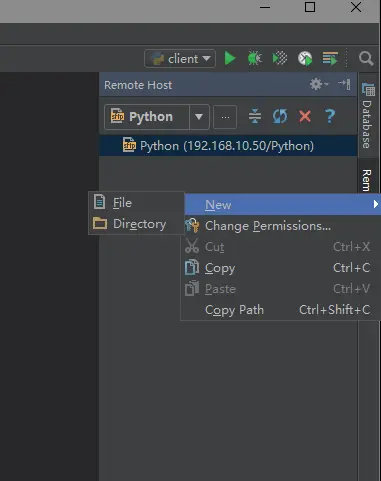The height and width of the screenshot is (481, 381).
Task: Select the Python sftp server combo box
Action: pos(157,117)
